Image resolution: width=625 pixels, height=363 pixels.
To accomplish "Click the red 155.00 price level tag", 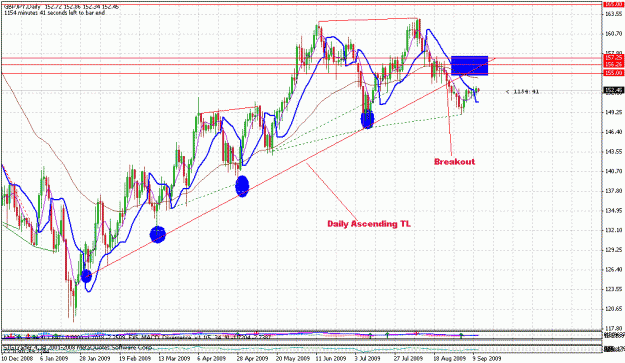I will tap(613, 73).
